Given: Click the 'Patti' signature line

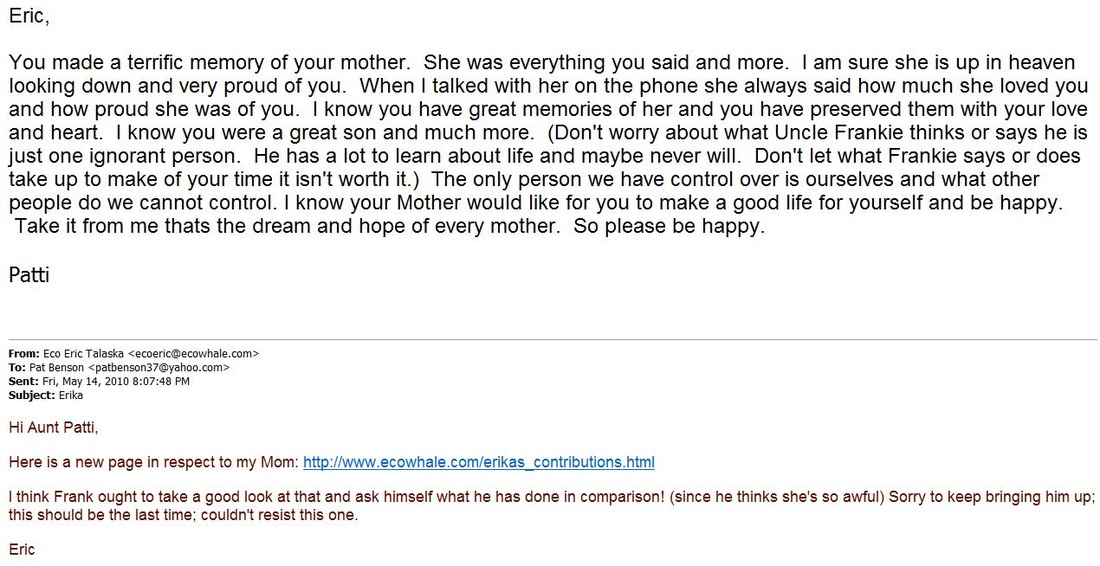Looking at the screenshot, I should click(29, 275).
